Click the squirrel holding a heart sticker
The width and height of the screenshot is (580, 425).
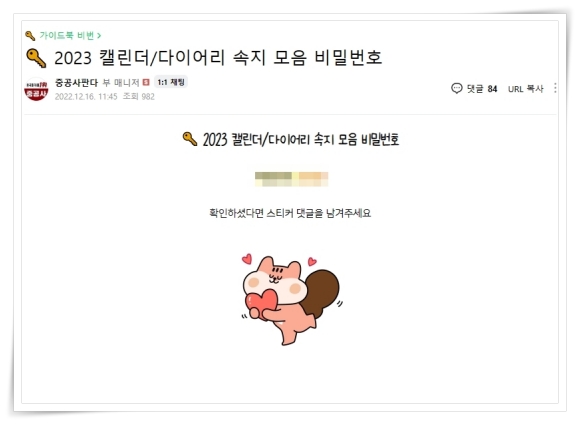(290, 299)
